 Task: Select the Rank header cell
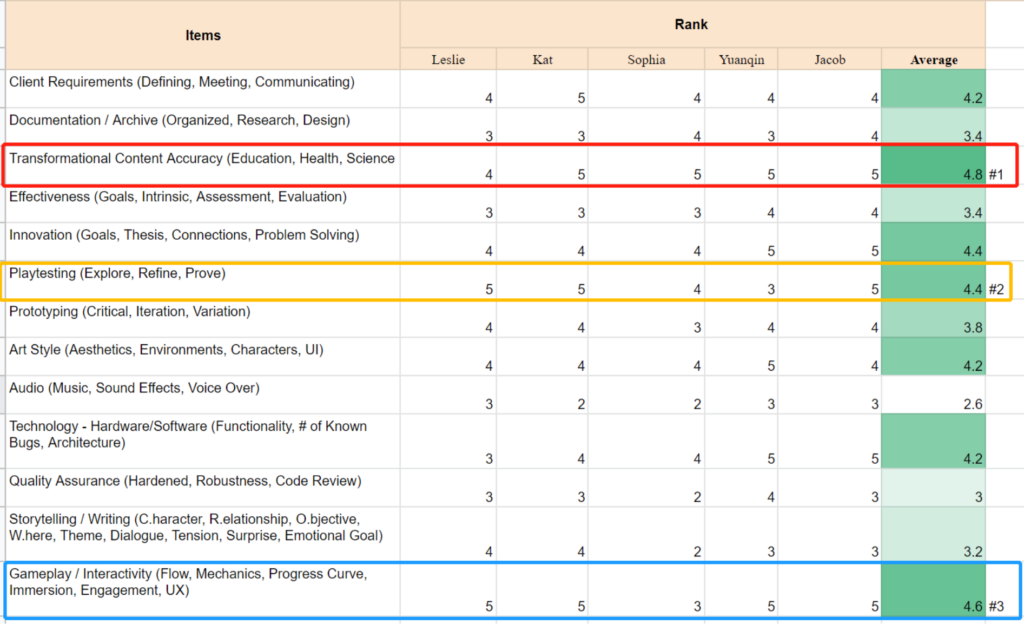click(692, 24)
